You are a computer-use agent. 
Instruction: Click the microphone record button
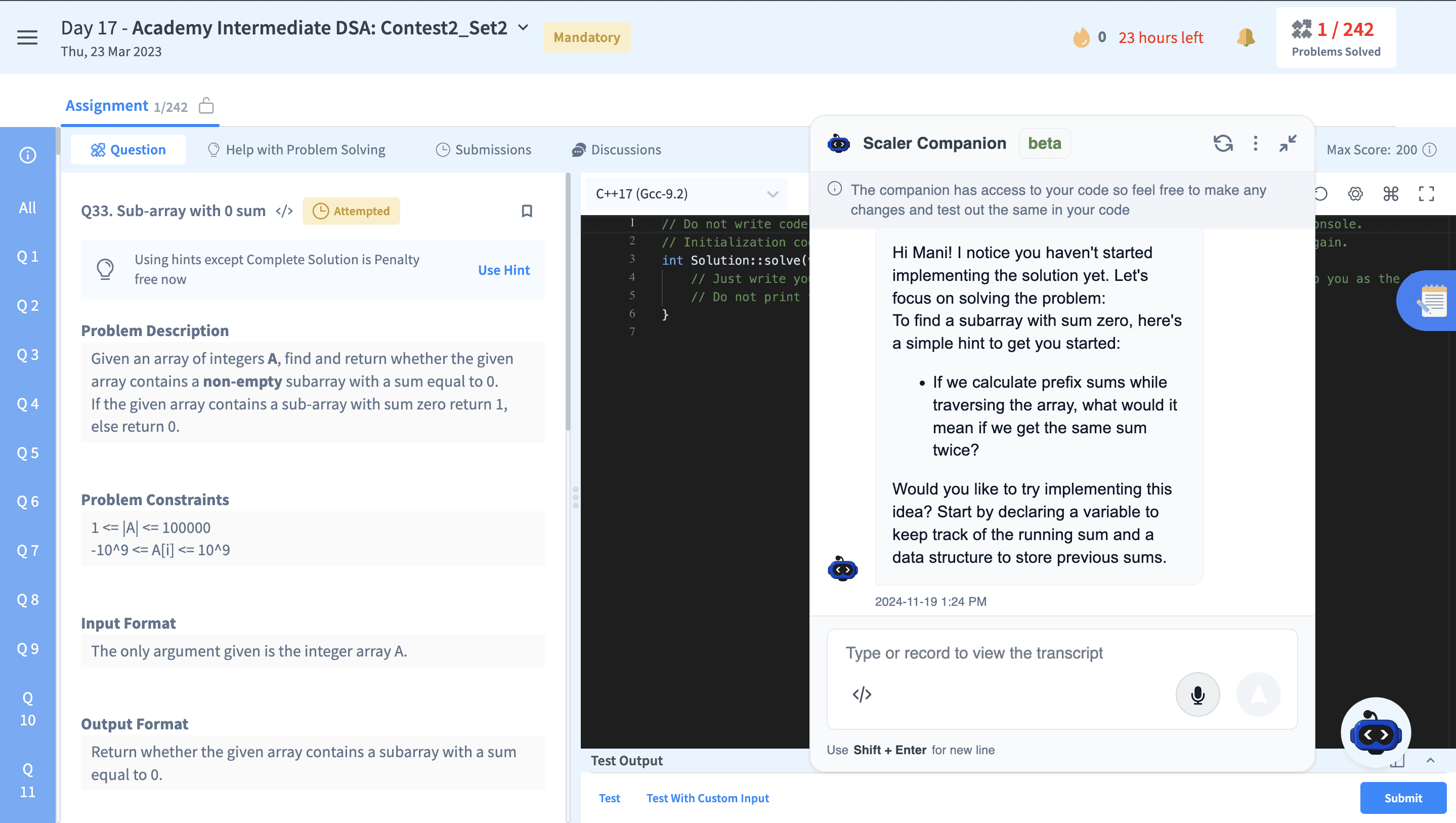1197,694
